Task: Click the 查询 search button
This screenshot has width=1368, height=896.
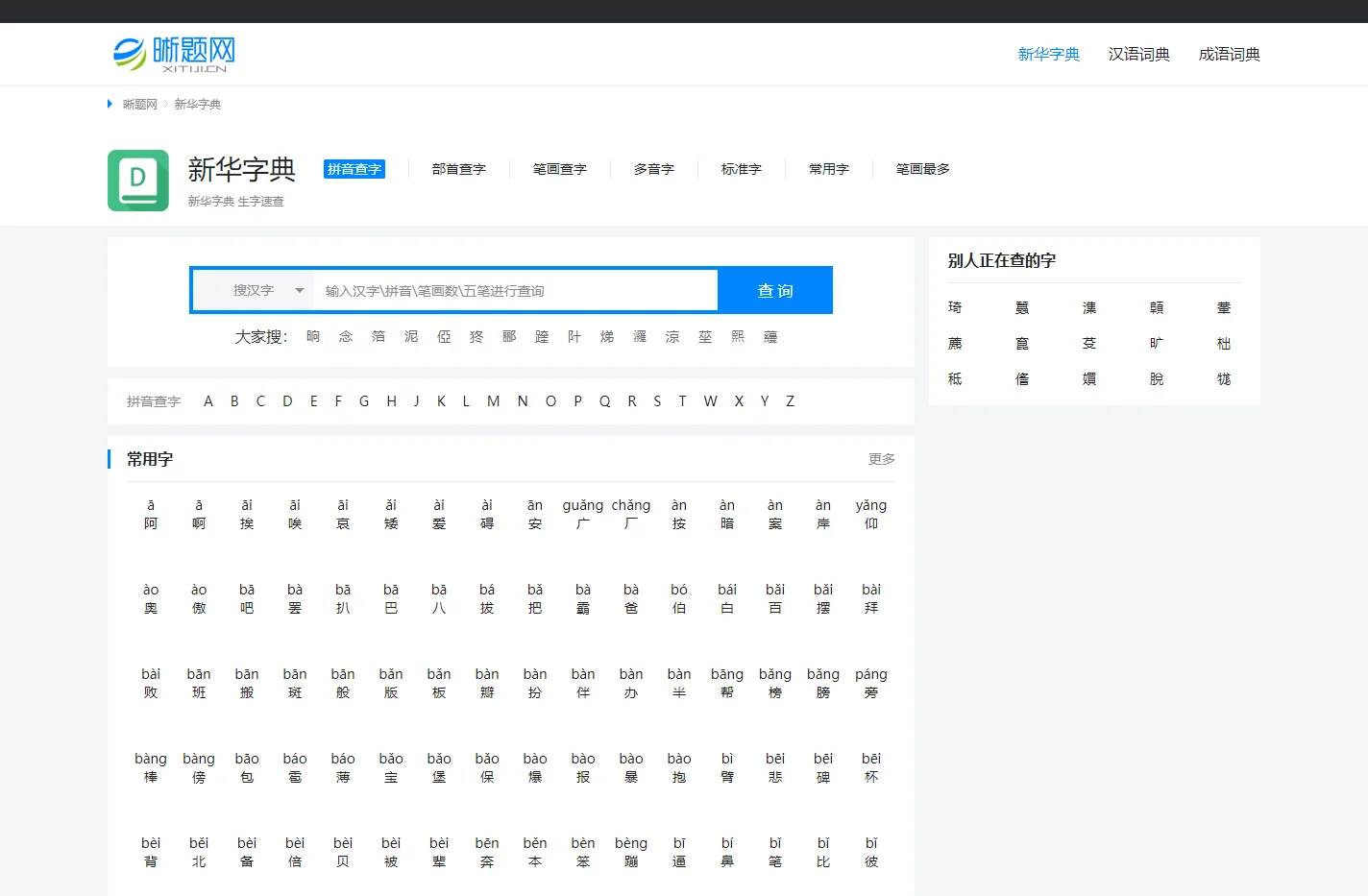Action: tap(775, 290)
